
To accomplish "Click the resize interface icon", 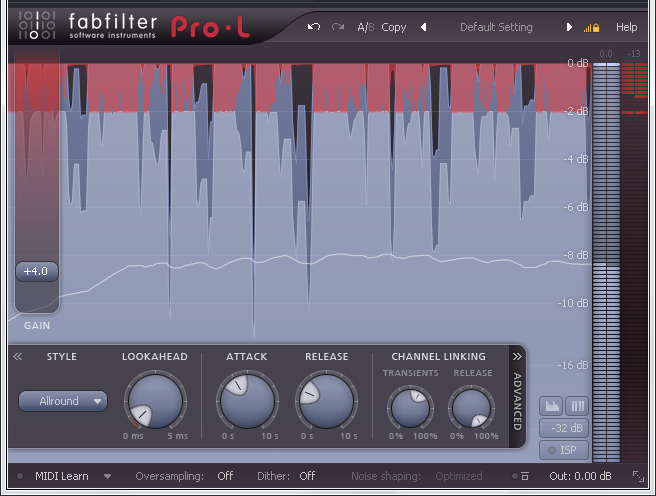I will click(x=638, y=476).
